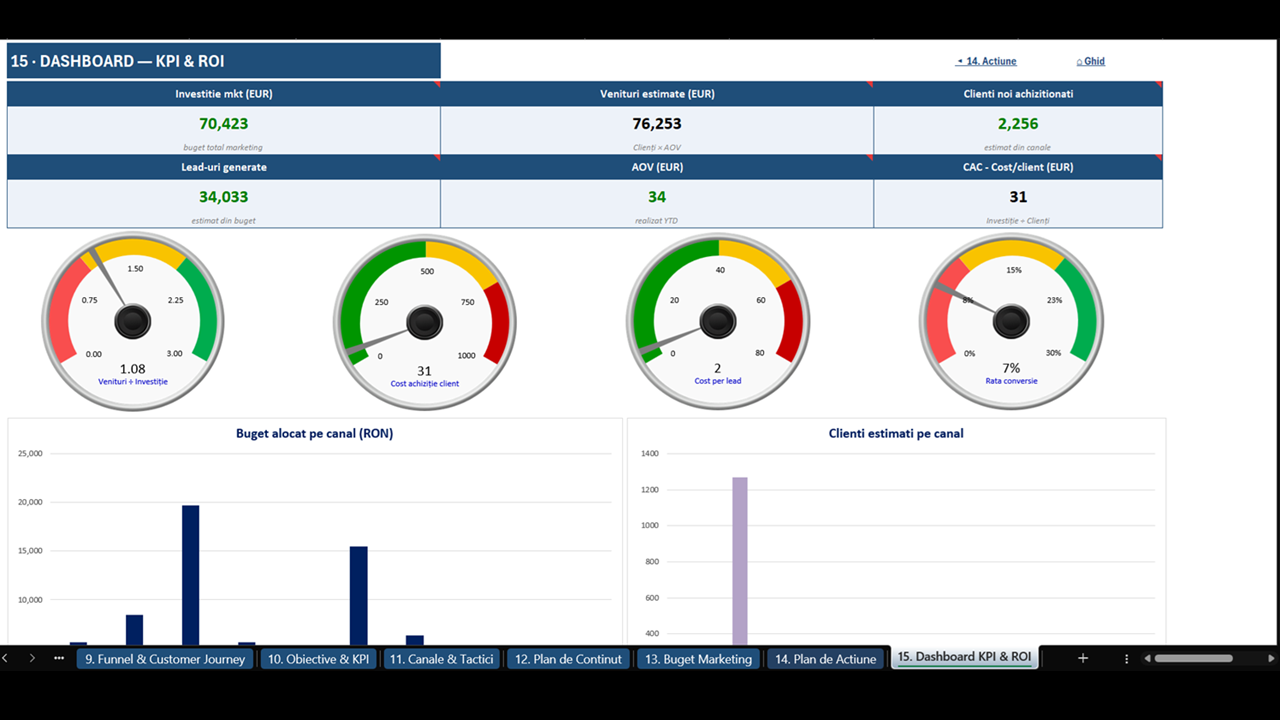This screenshot has height=720, width=1280.
Task: Click horizontal scrollbar left arrow
Action: click(1147, 658)
